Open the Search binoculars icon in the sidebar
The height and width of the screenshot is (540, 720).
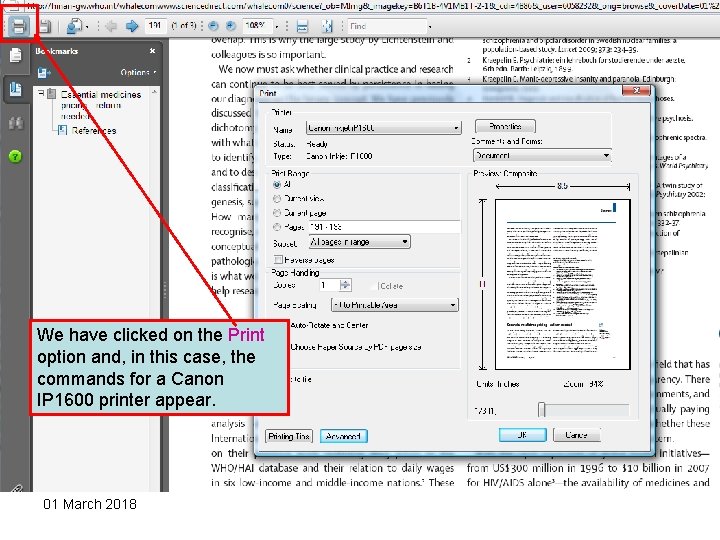tap(15, 123)
